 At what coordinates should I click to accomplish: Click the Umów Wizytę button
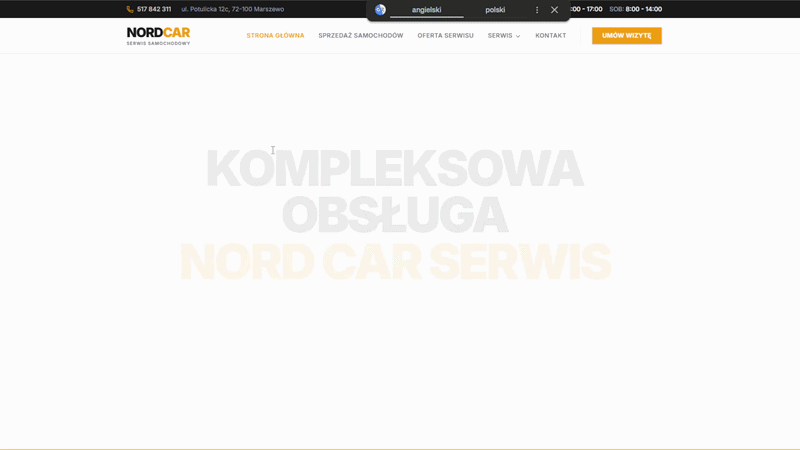point(627,36)
